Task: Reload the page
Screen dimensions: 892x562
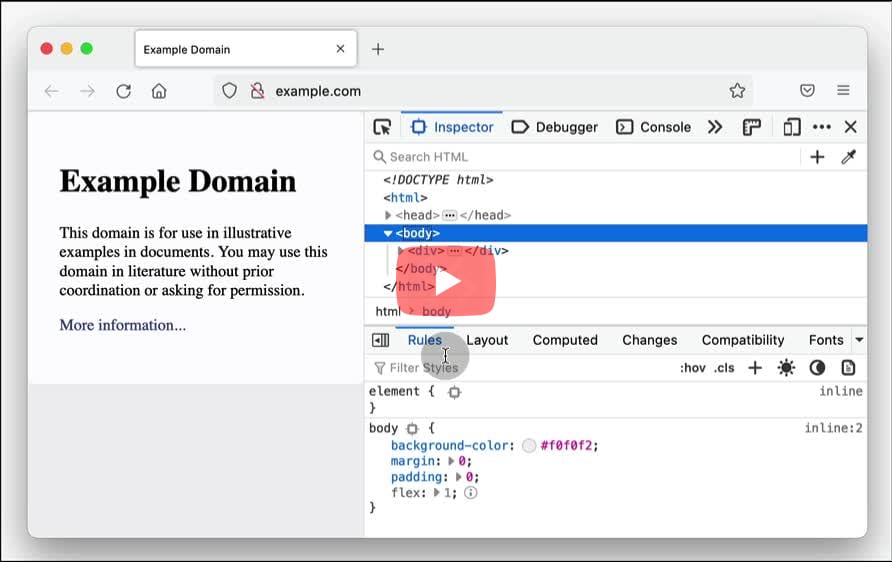Action: point(123,91)
